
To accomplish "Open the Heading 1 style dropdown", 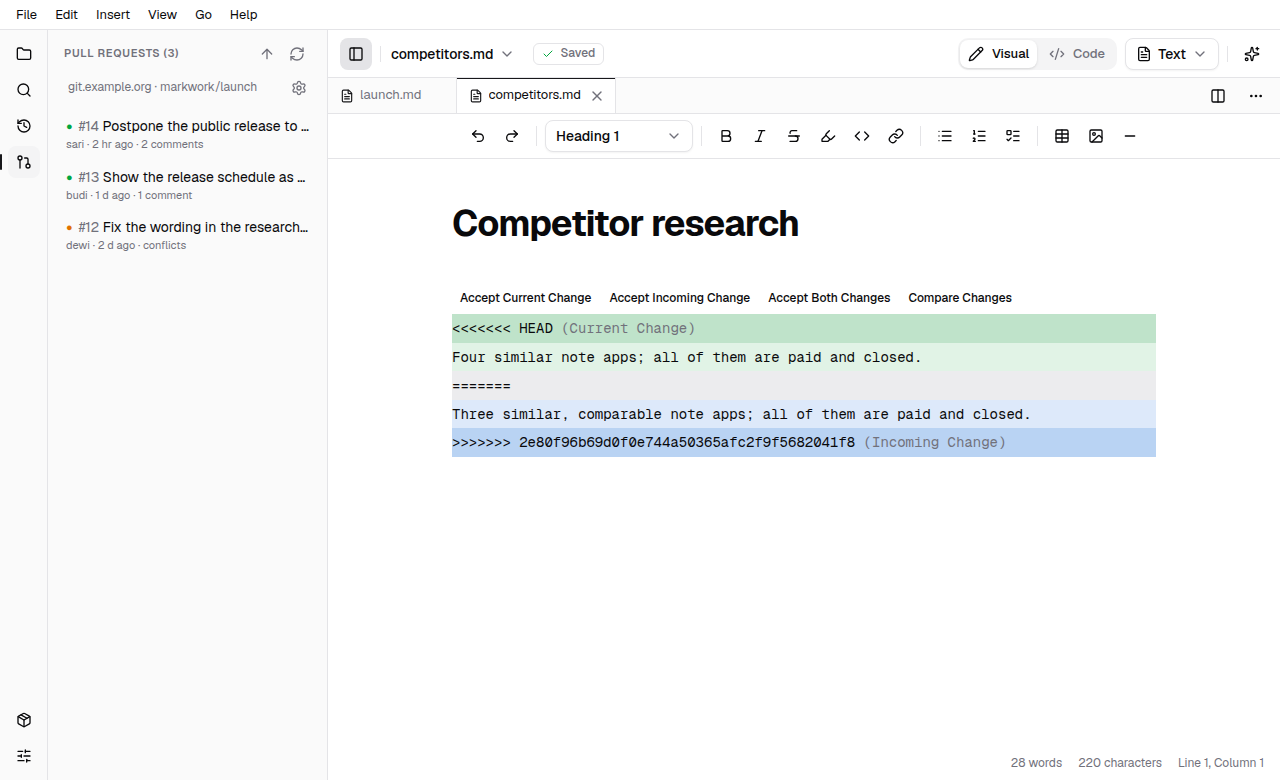I will 619,136.
